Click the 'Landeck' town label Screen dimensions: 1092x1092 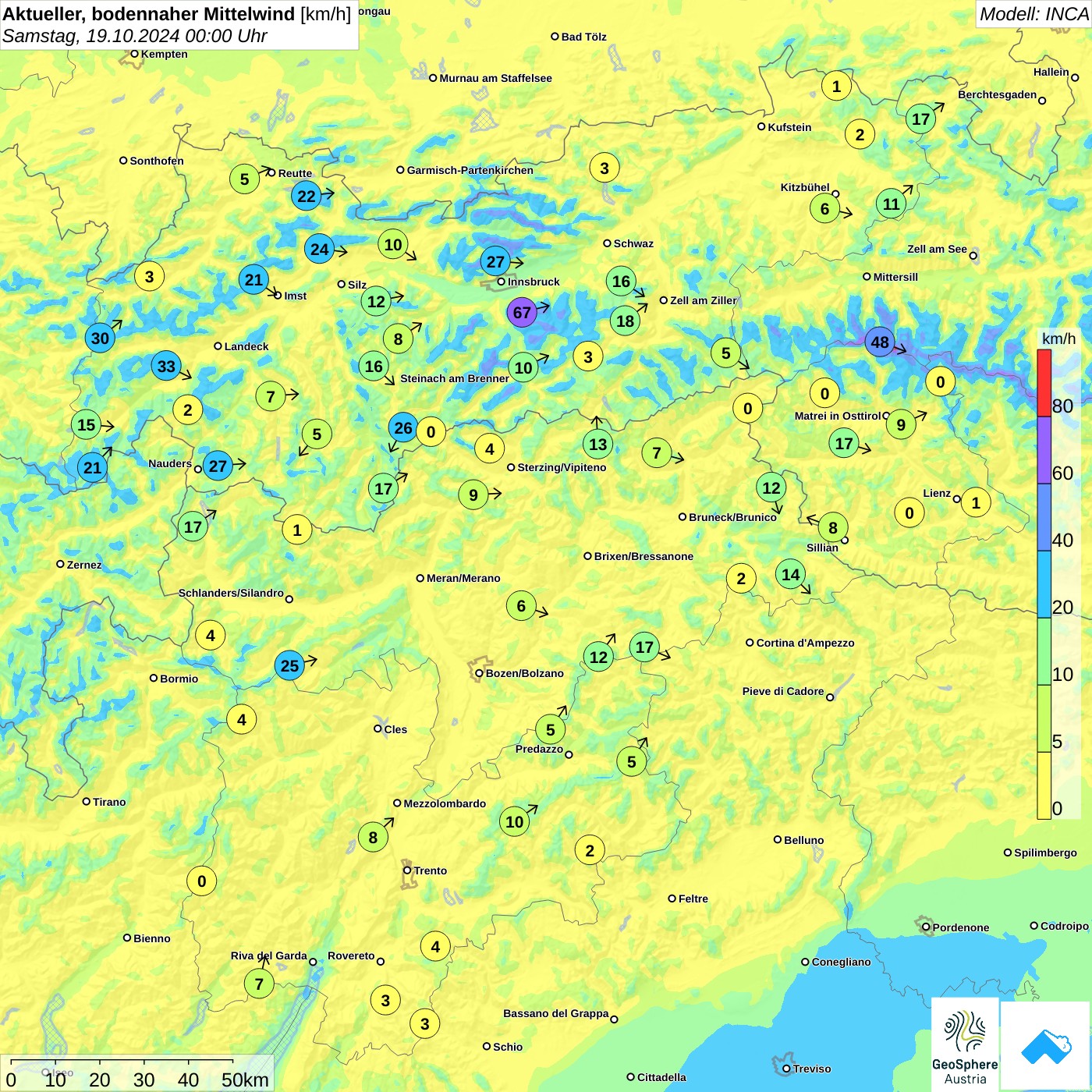(246, 346)
